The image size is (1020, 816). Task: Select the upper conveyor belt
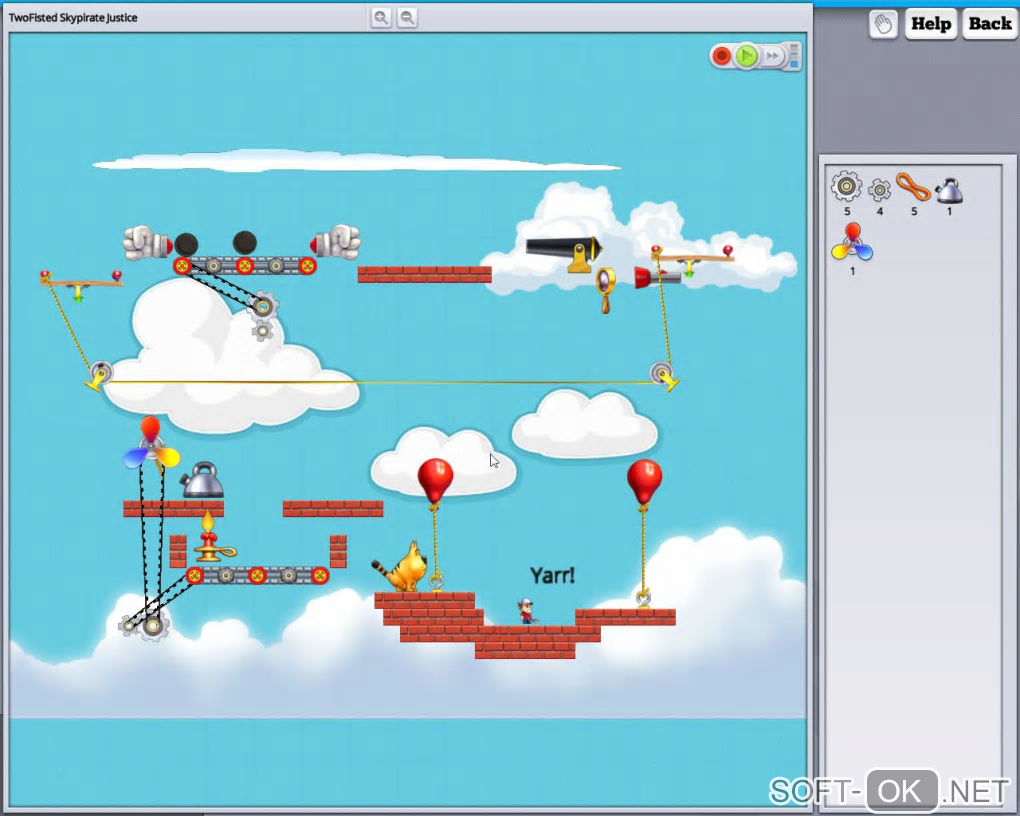(x=245, y=265)
